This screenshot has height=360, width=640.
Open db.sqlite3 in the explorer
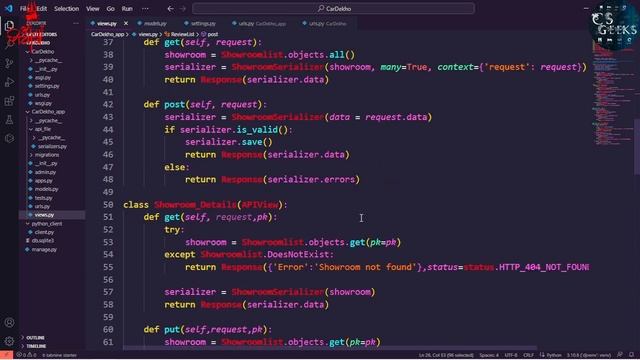point(40,241)
